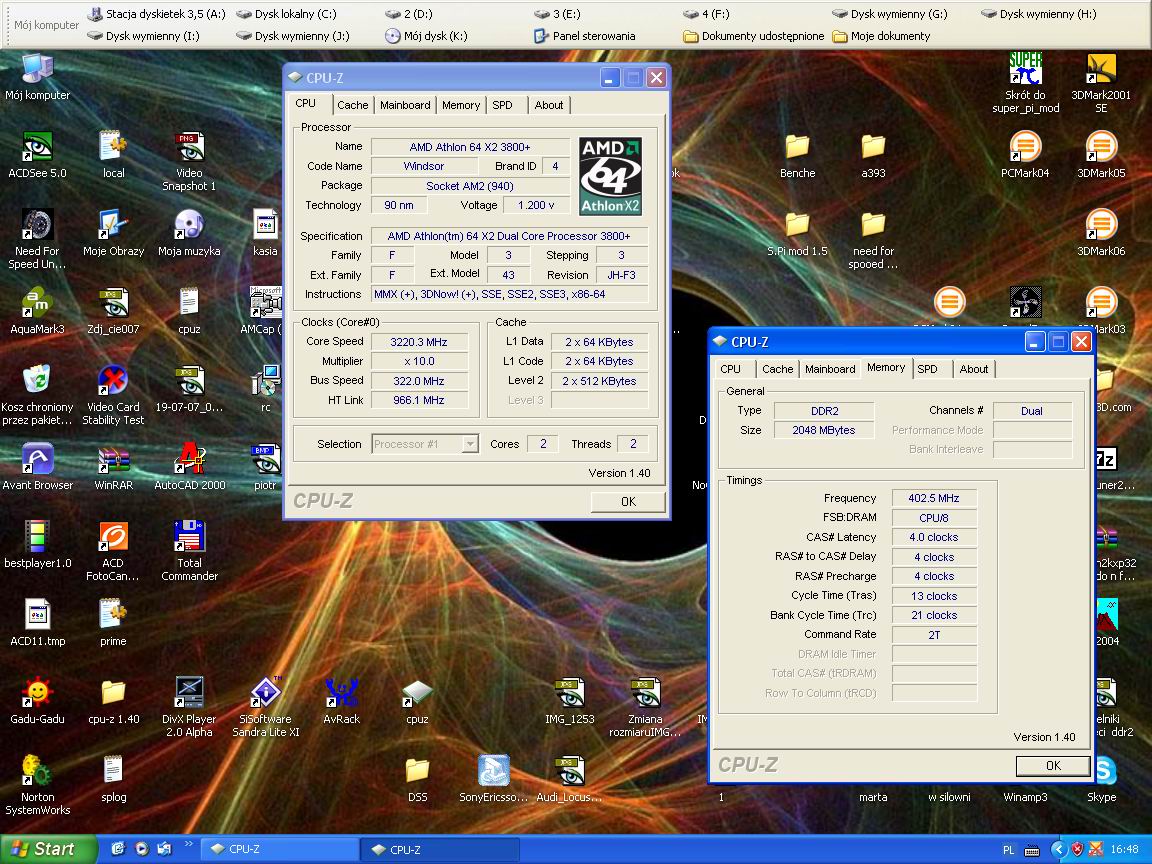Open PCMark04 desktop shortcut
Image resolution: width=1152 pixels, height=864 pixels.
pos(1026,154)
